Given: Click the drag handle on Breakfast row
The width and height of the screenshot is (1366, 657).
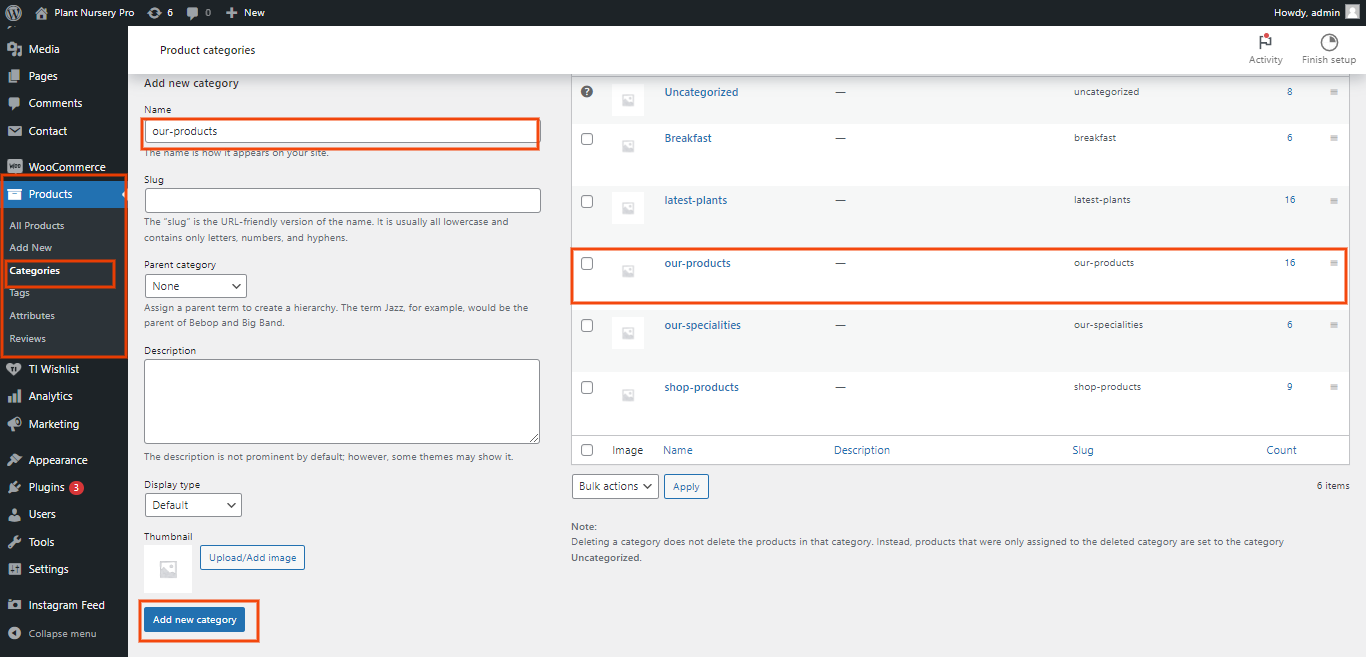Looking at the screenshot, I should [x=1333, y=138].
